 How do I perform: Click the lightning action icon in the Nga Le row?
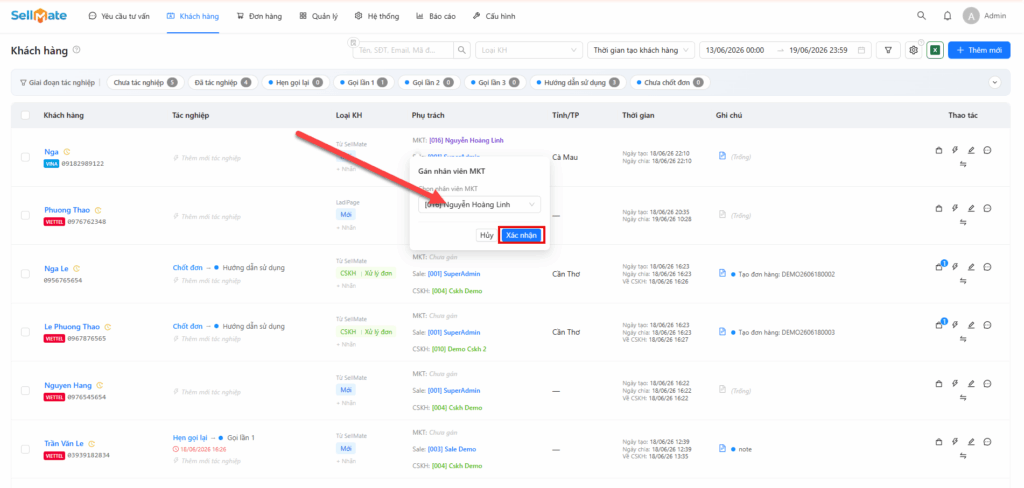point(955,267)
